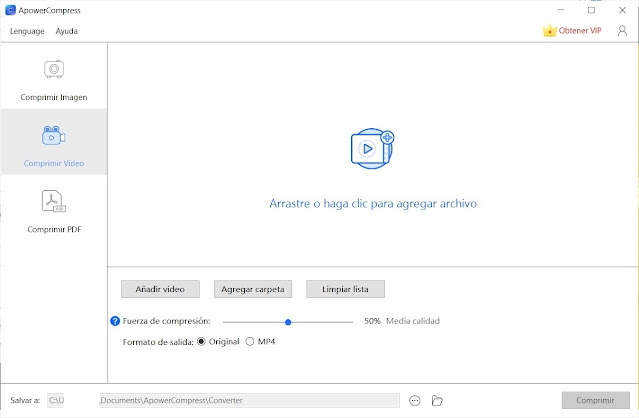Open the Comprimir PDF section
The width and height of the screenshot is (639, 418).
point(54,208)
